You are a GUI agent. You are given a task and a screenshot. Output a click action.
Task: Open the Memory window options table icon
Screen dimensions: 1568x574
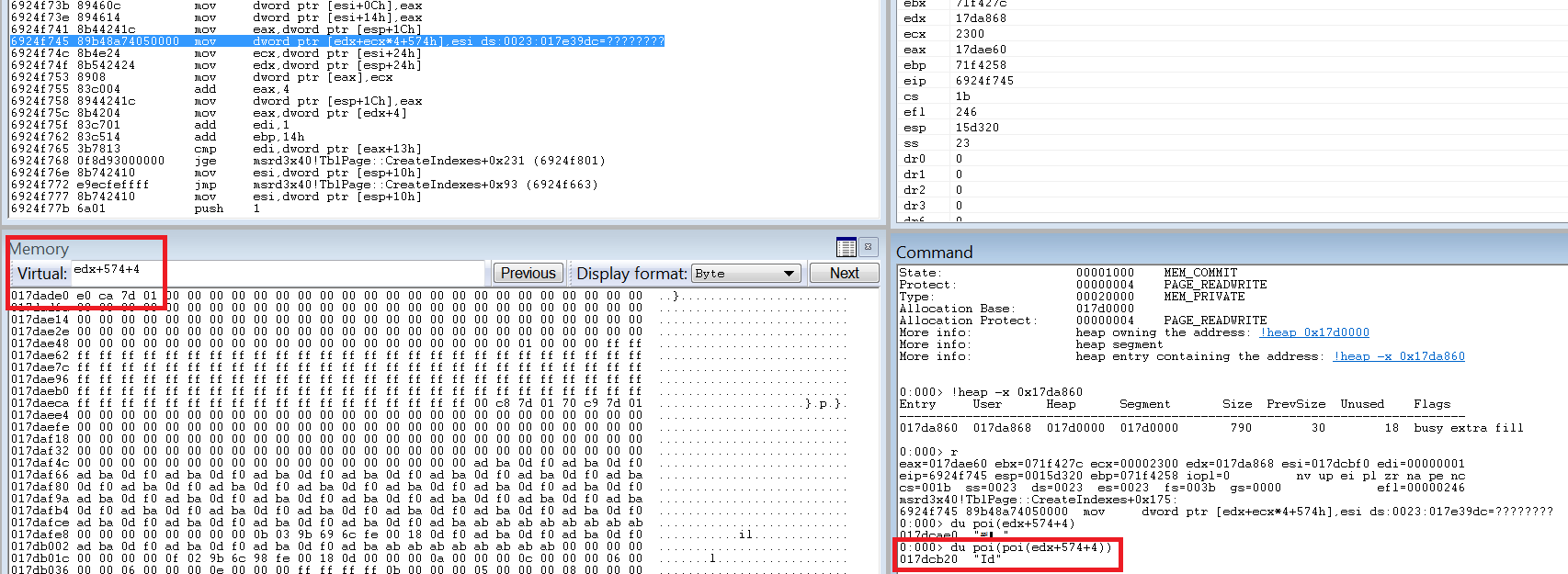tap(846, 247)
